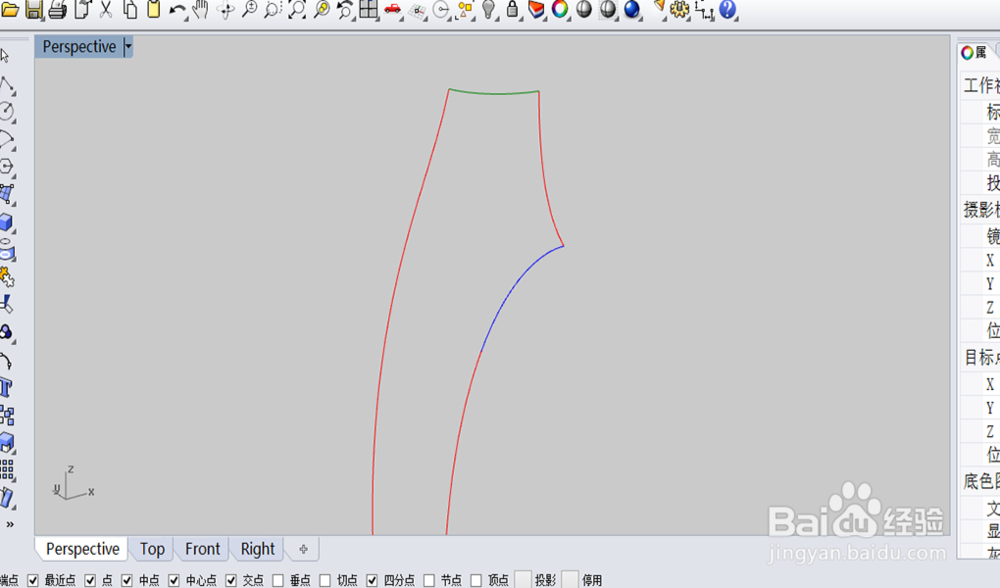Save the model with the floppy disk icon

33,10
